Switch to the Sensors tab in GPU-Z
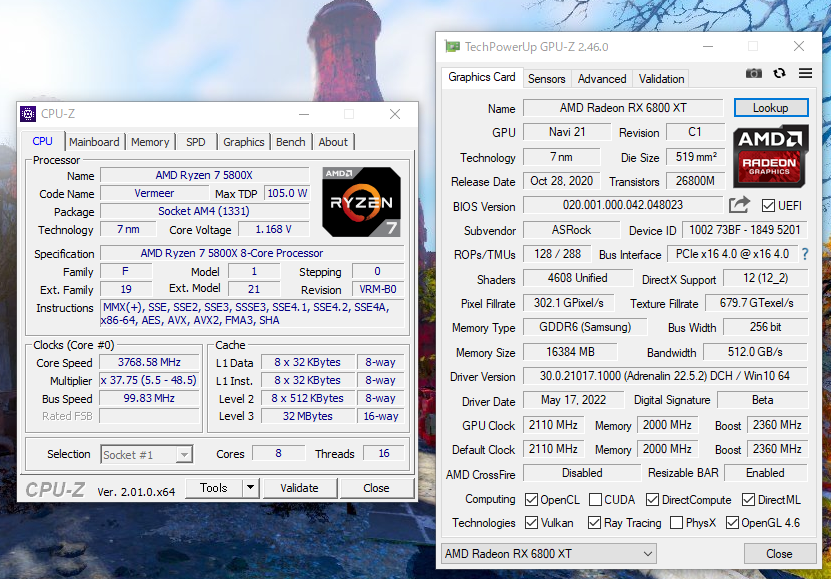Screen dimensions: 831x579 point(546,79)
